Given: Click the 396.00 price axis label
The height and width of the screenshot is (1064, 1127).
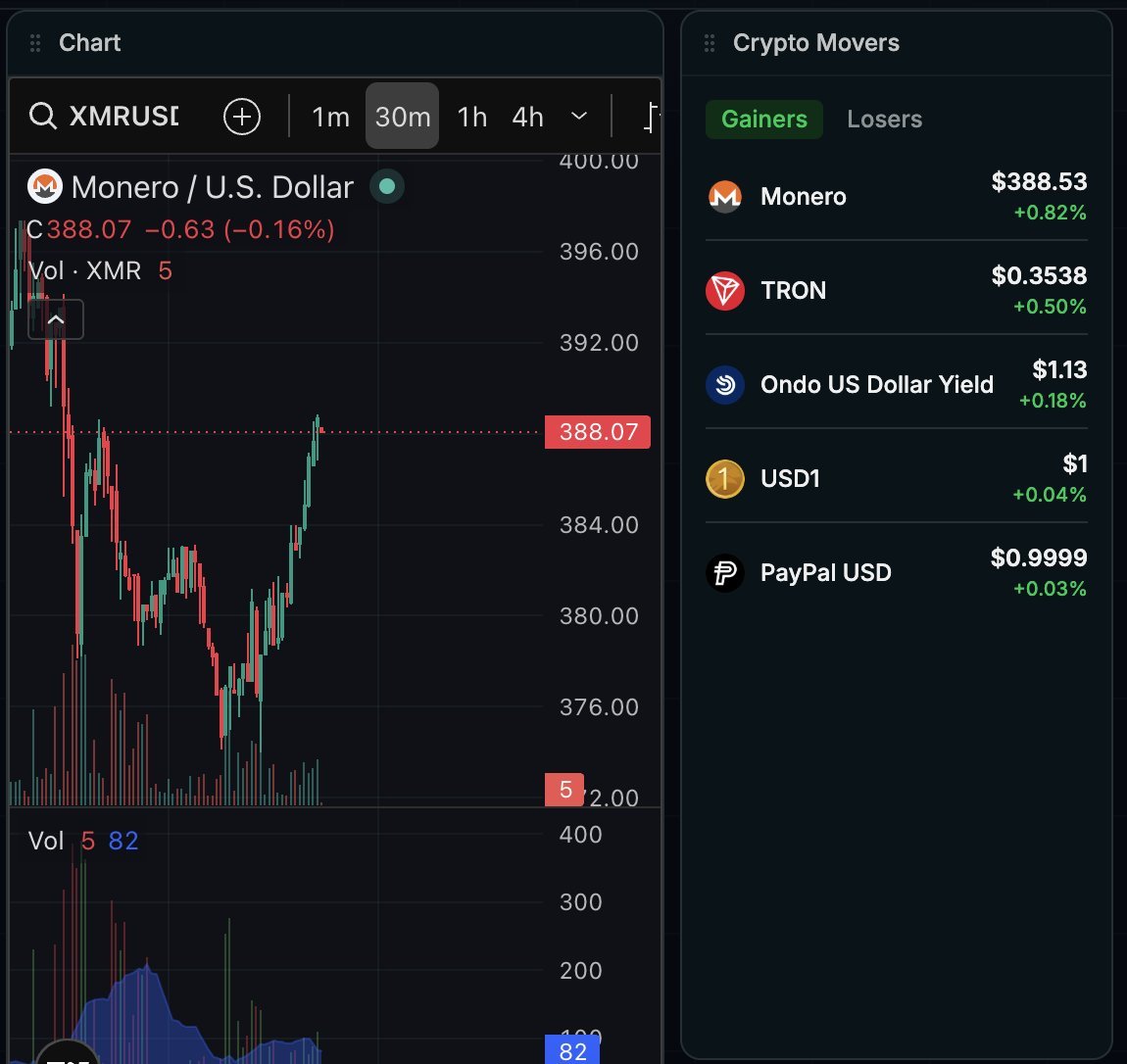Looking at the screenshot, I should coord(599,252).
